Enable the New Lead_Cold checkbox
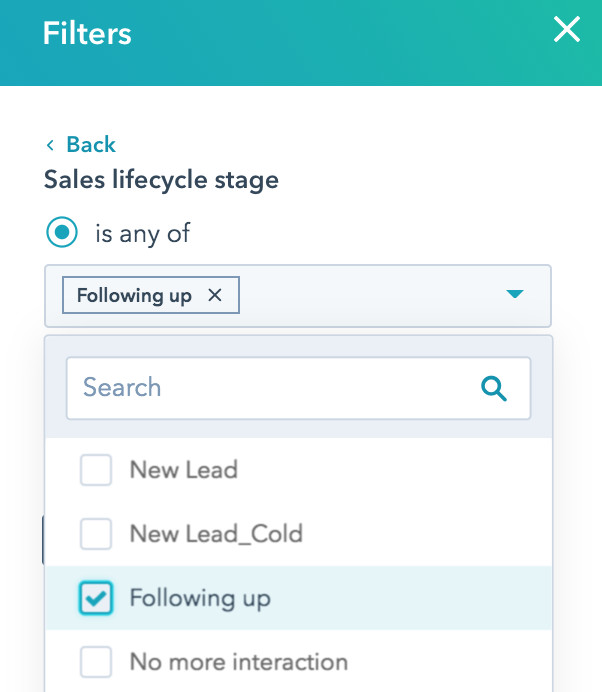The image size is (602, 692). [x=96, y=534]
